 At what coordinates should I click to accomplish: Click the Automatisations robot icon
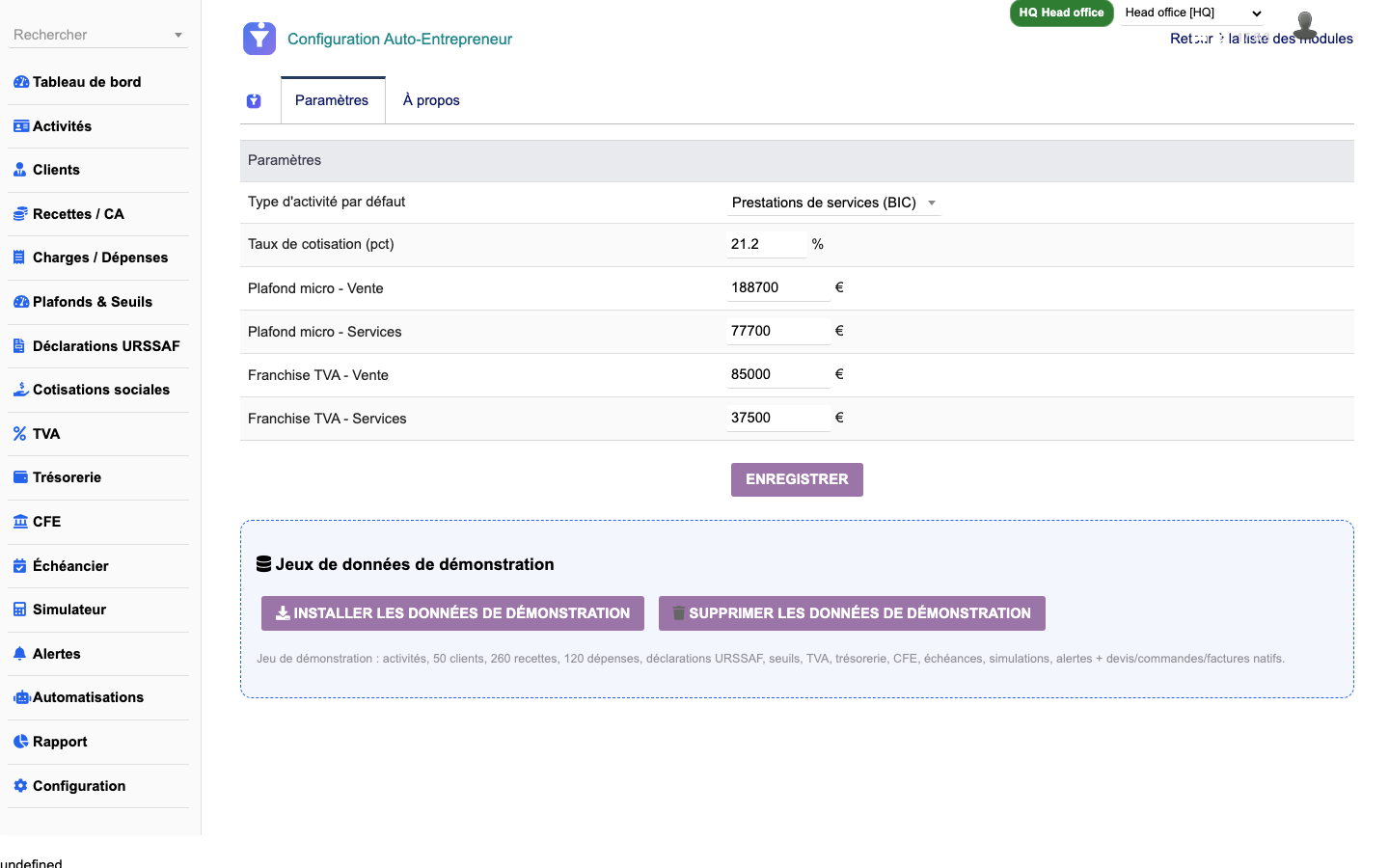[22, 697]
